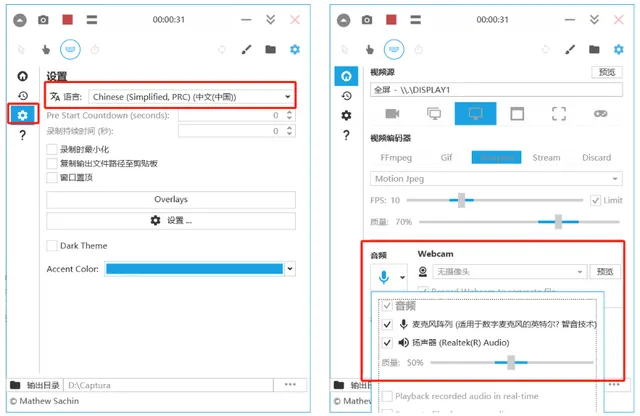Image resolution: width=640 pixels, height=416 pixels.
Task: Pause recording in the left window
Action: [92, 20]
